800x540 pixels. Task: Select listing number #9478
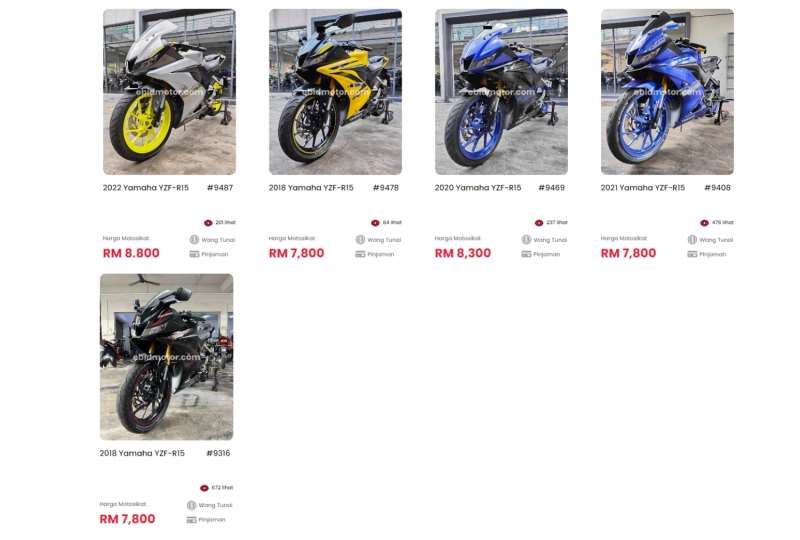[386, 188]
